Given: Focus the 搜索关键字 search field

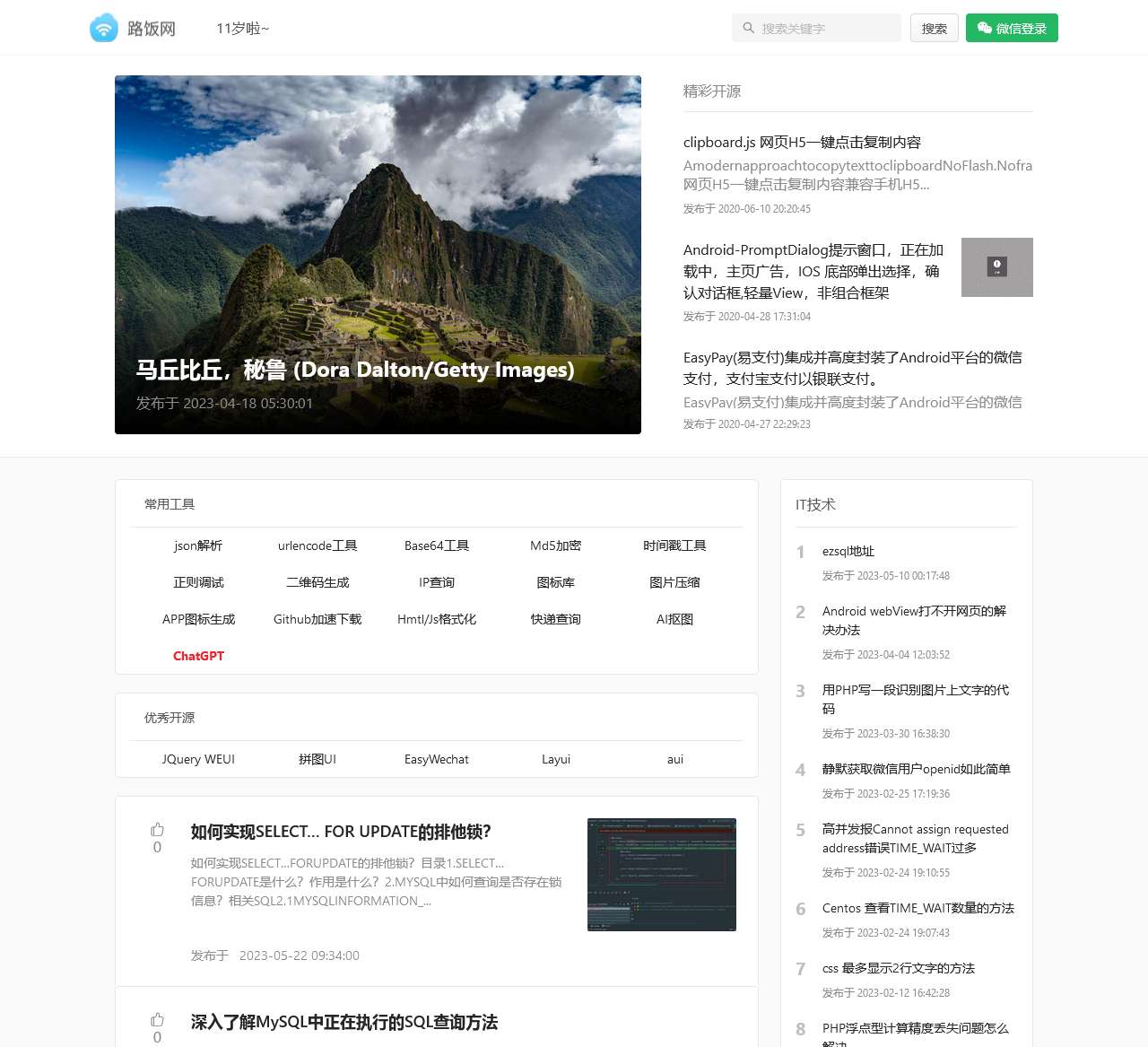Looking at the screenshot, I should (x=816, y=28).
